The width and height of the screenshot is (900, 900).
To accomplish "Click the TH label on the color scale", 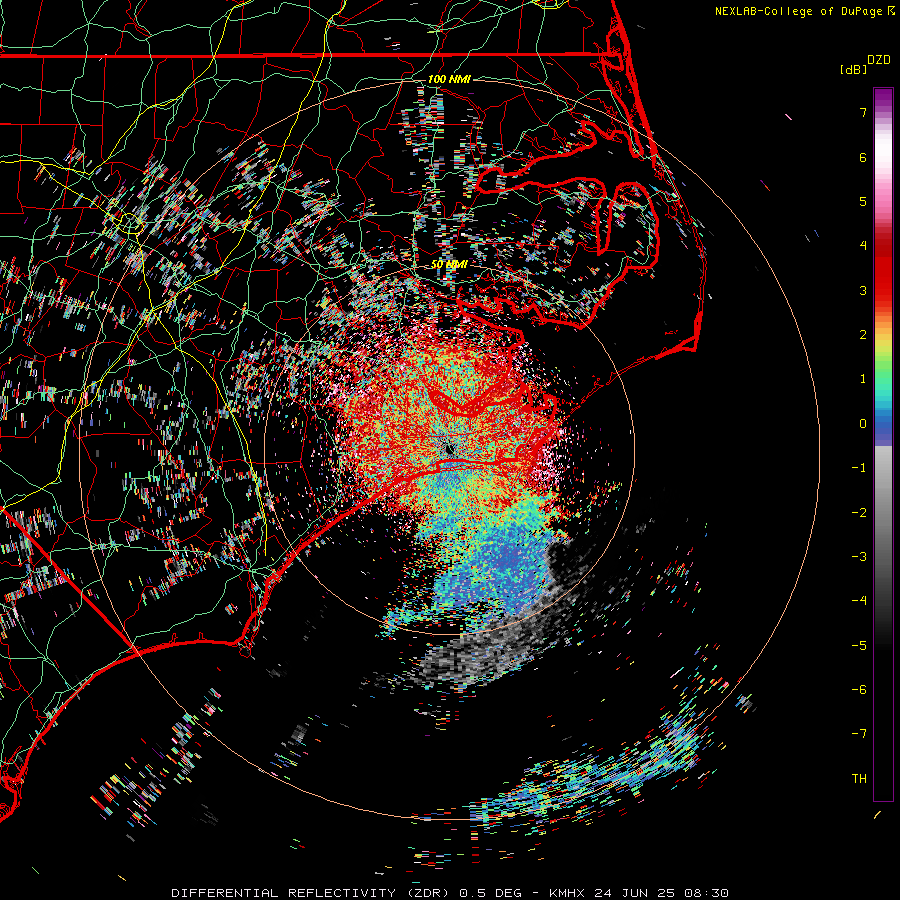I will click(x=859, y=779).
